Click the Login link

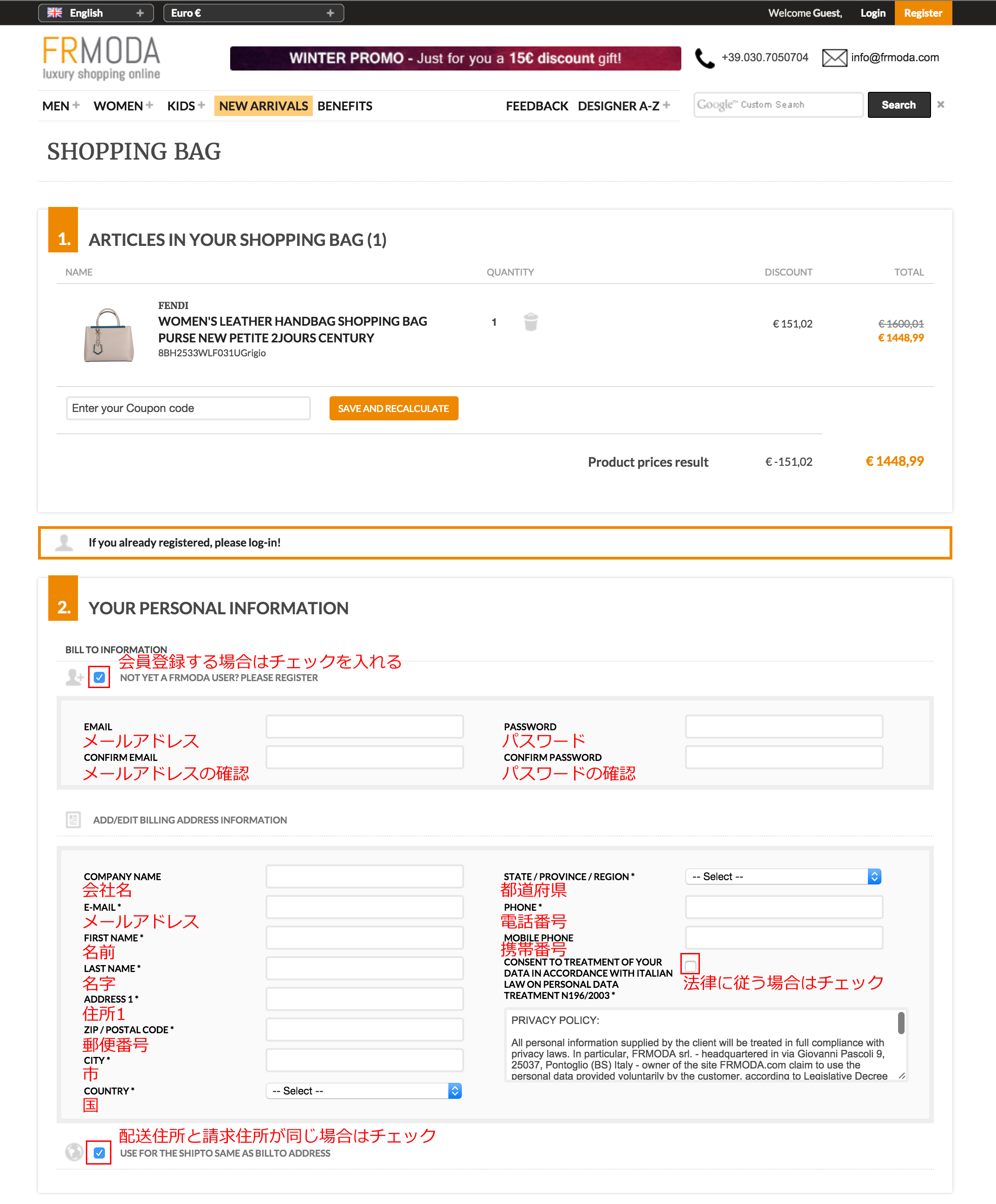pyautogui.click(x=873, y=13)
